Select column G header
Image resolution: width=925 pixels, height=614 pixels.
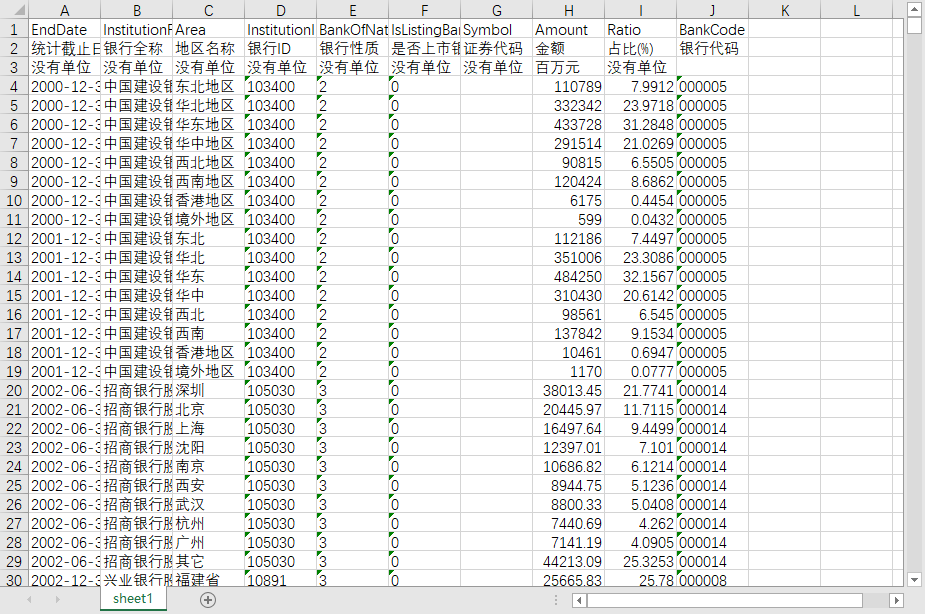coord(497,10)
